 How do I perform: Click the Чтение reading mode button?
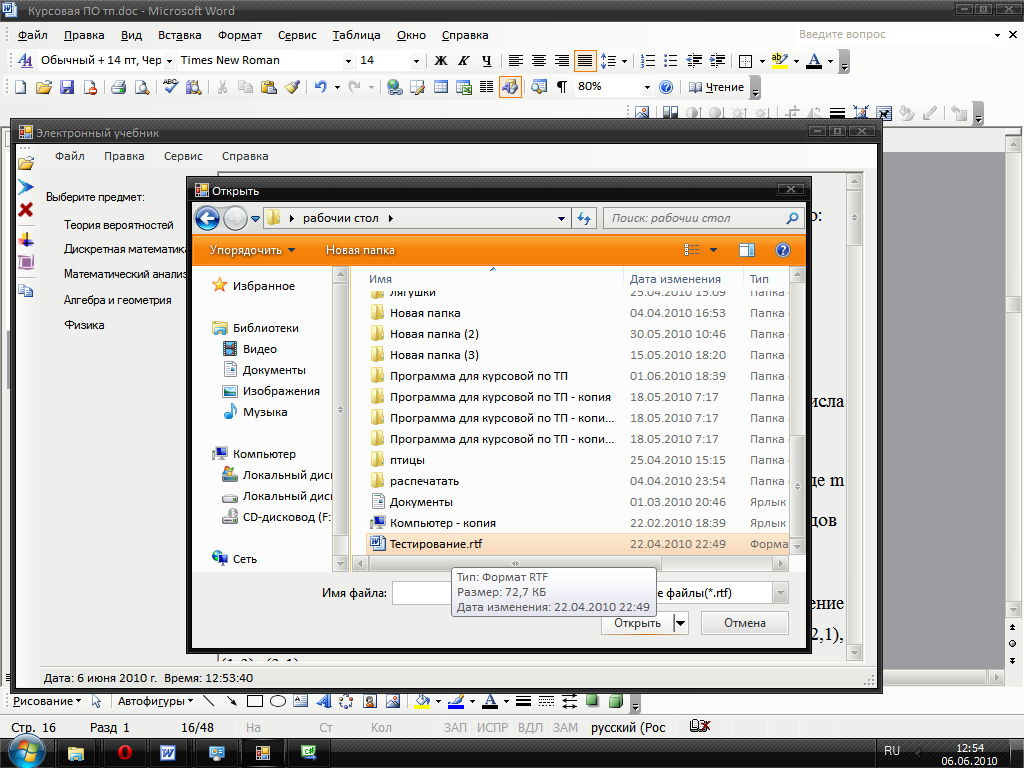tap(716, 87)
